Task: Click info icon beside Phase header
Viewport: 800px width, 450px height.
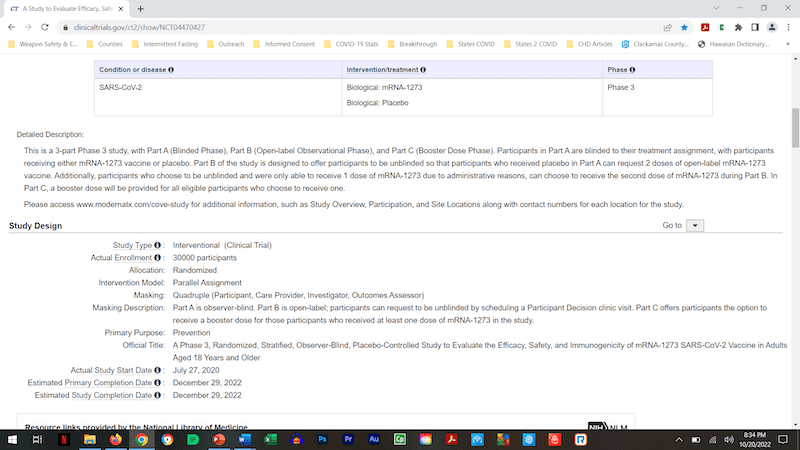Action: click(632, 70)
